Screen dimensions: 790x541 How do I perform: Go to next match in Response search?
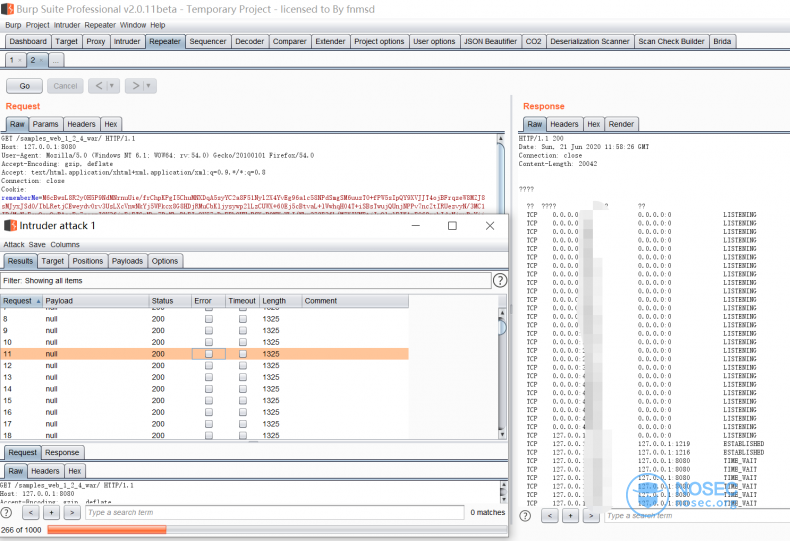591,515
